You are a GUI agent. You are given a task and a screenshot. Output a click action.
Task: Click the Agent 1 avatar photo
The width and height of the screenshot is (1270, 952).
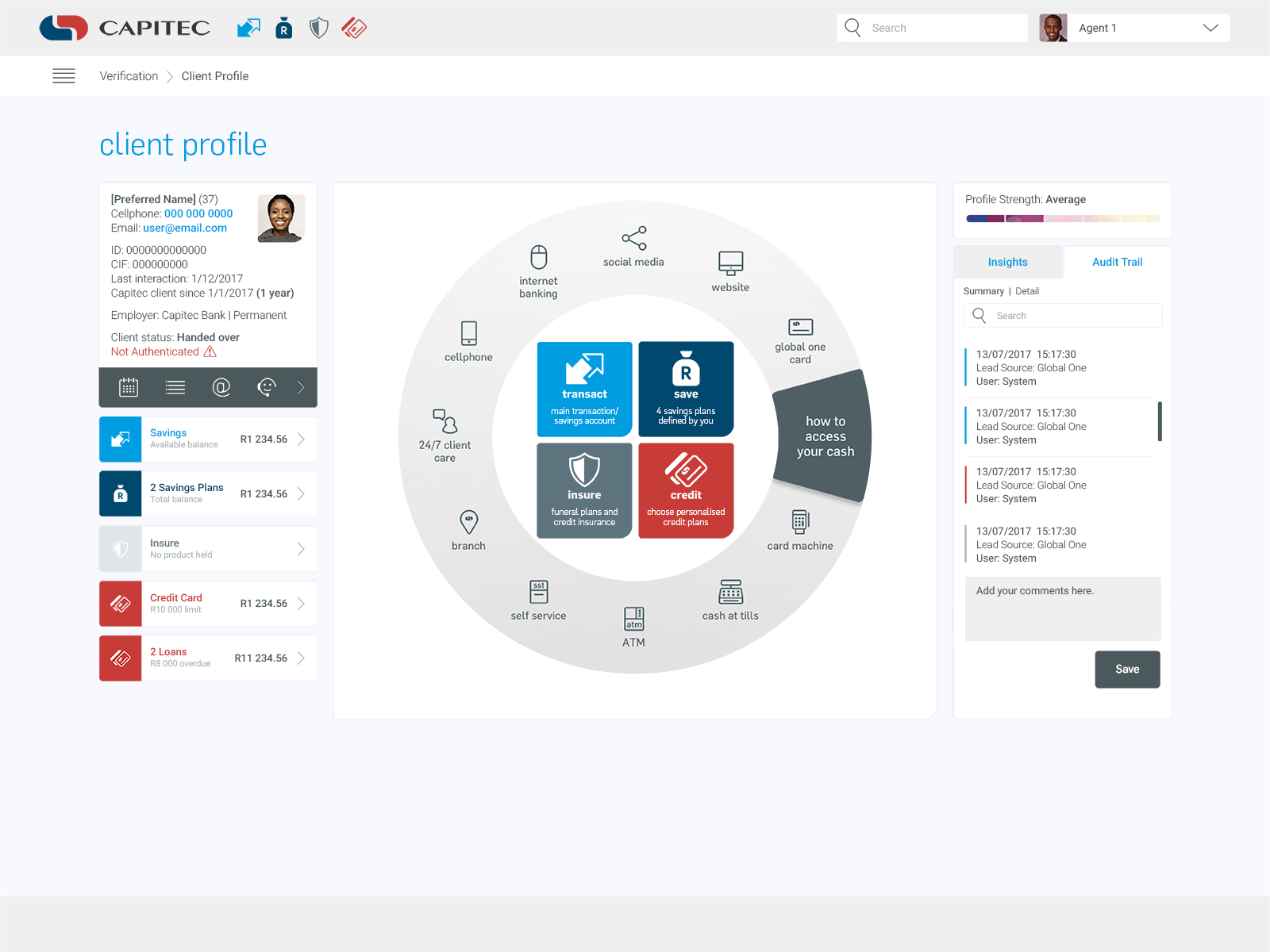coord(1053,28)
